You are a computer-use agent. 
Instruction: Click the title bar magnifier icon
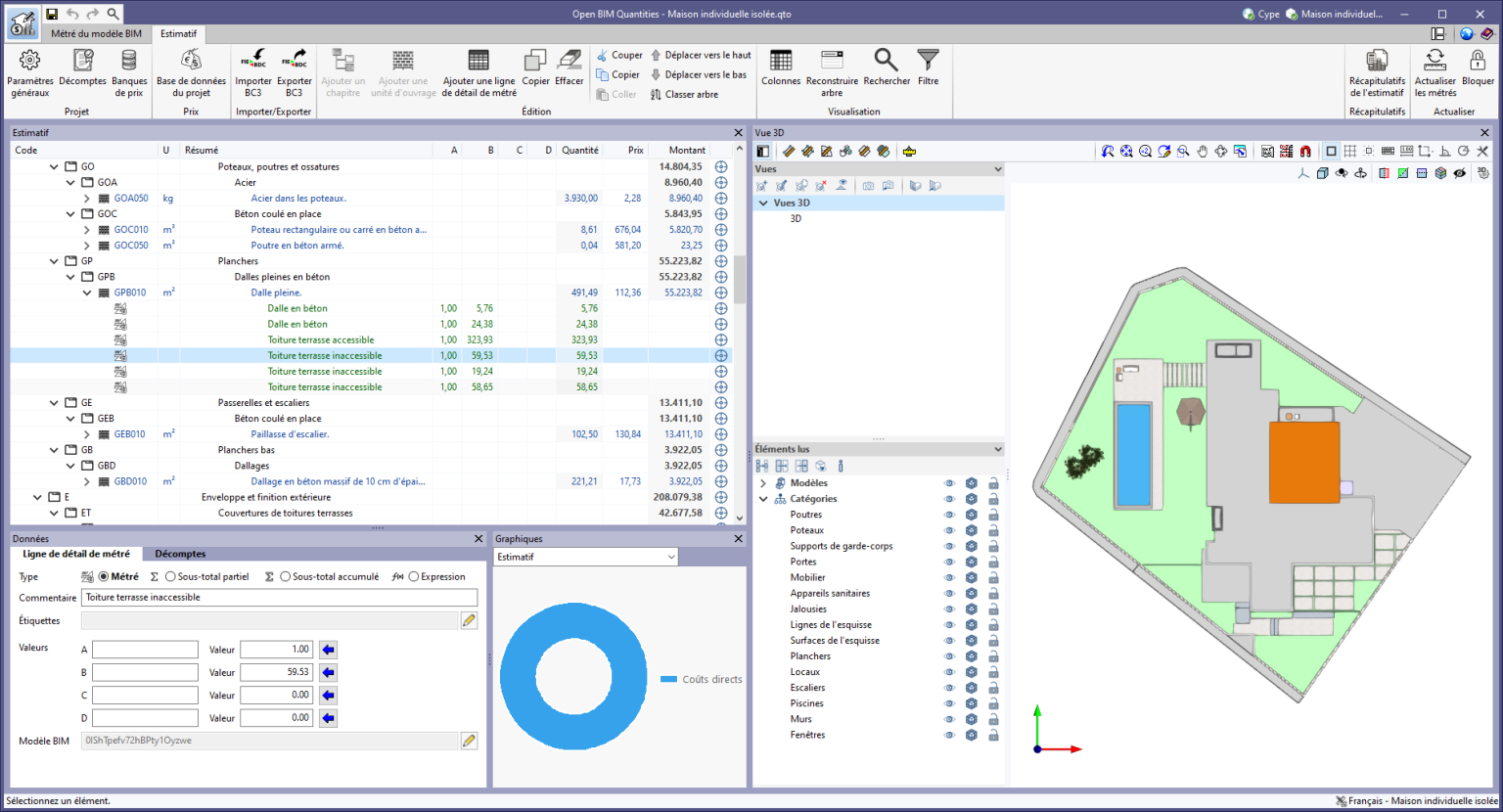click(114, 14)
